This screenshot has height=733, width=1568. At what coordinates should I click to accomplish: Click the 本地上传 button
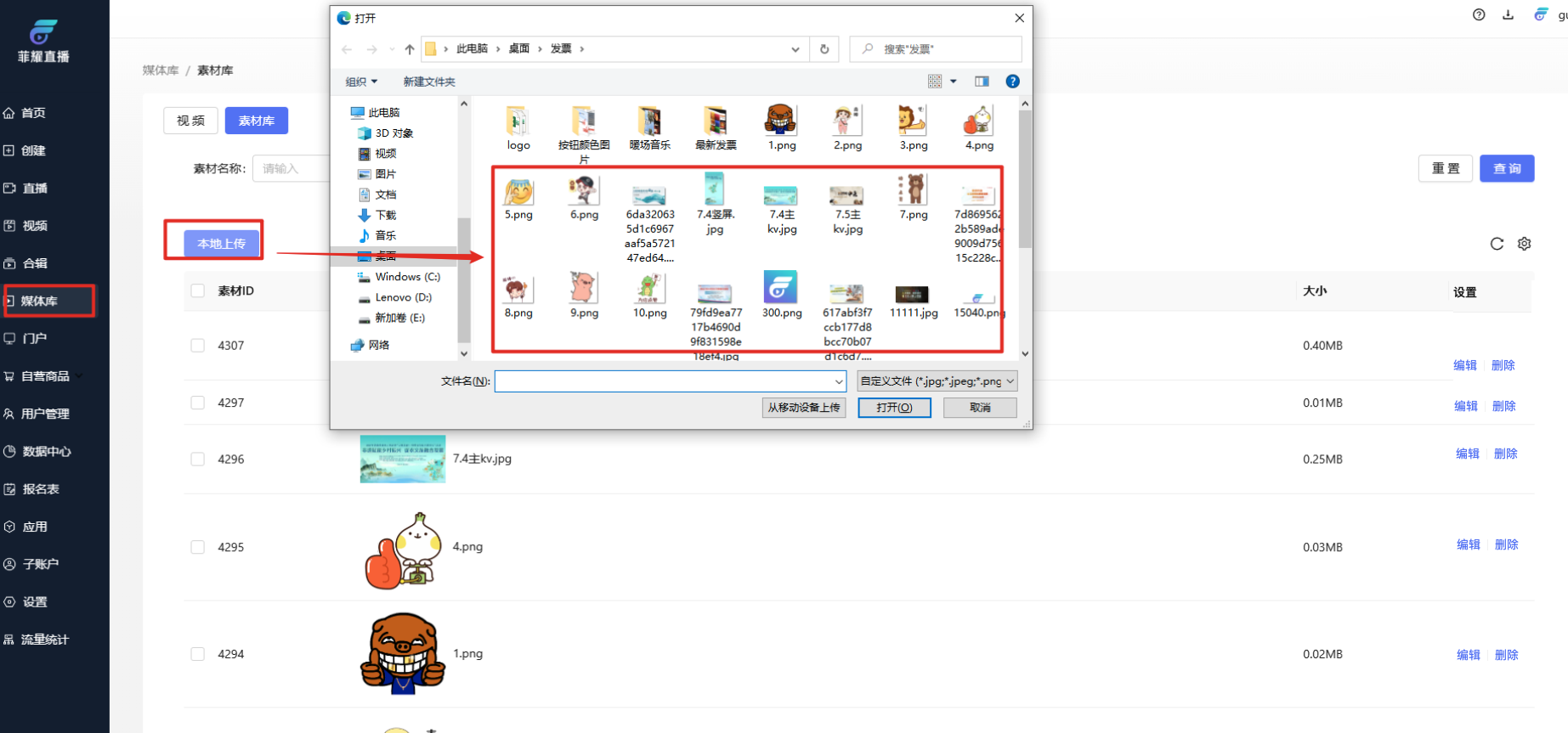221,244
